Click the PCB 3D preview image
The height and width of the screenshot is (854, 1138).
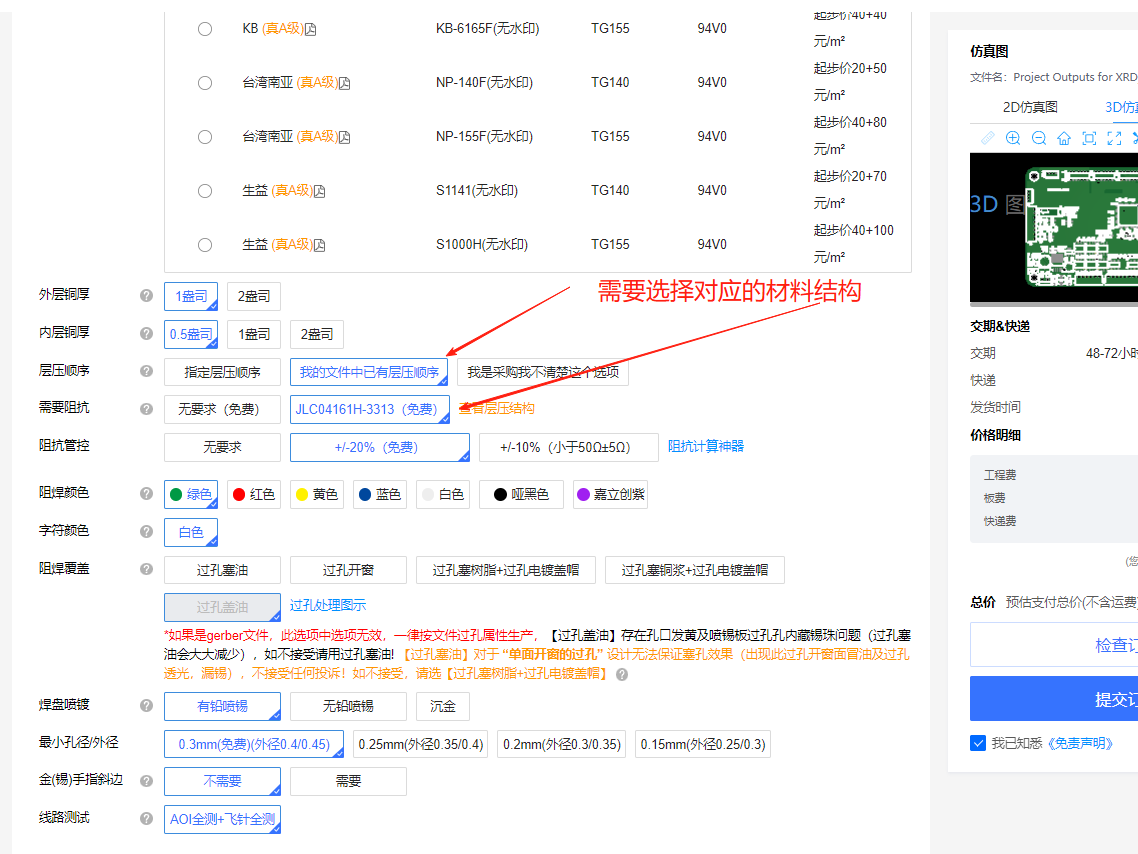pos(1054,229)
